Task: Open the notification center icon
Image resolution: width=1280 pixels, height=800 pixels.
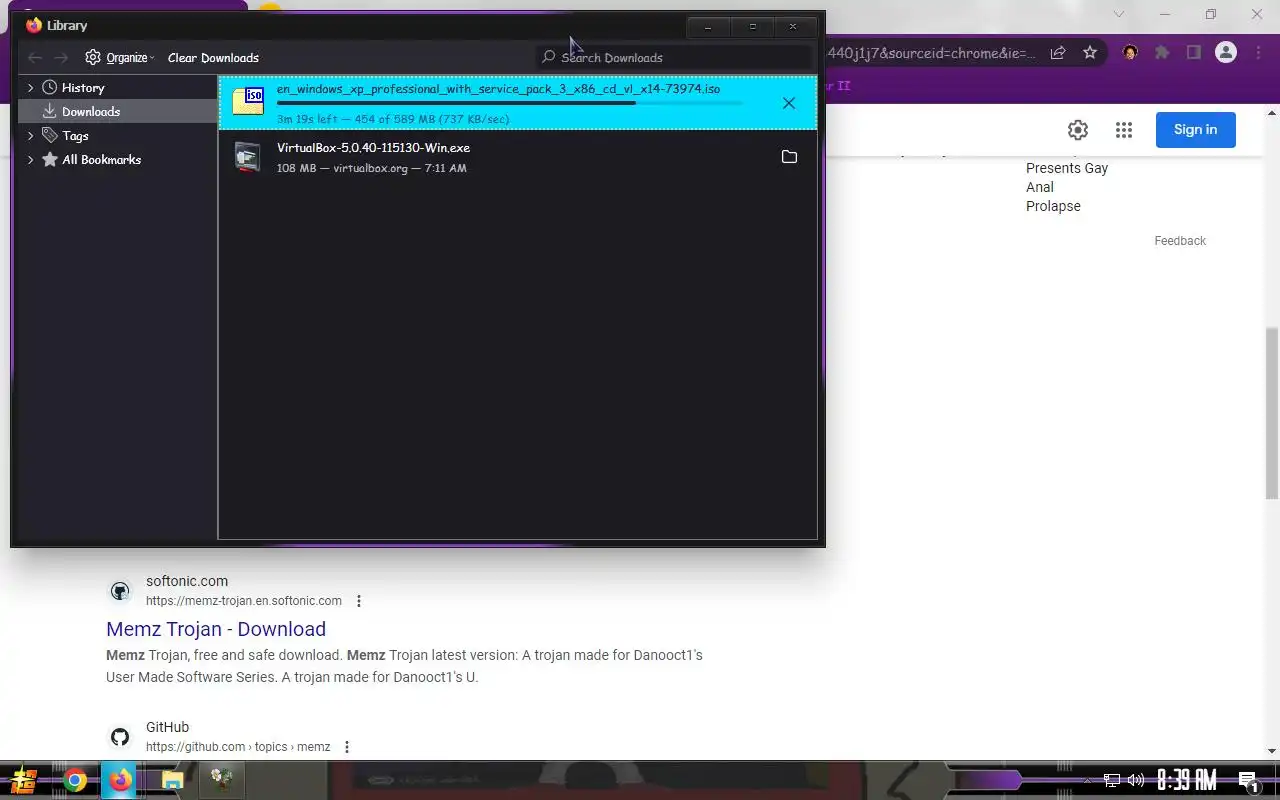Action: [1248, 781]
